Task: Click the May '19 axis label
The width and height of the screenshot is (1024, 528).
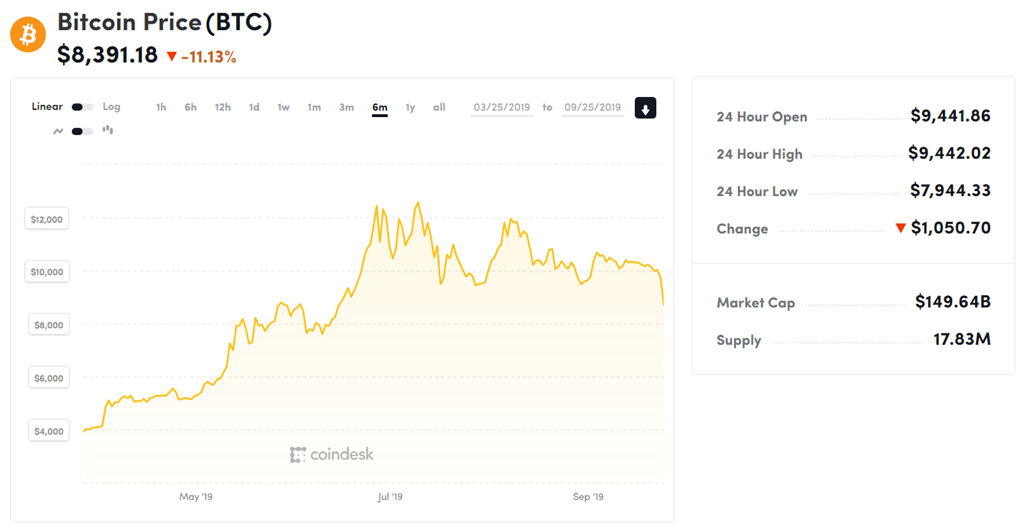Action: click(x=196, y=497)
